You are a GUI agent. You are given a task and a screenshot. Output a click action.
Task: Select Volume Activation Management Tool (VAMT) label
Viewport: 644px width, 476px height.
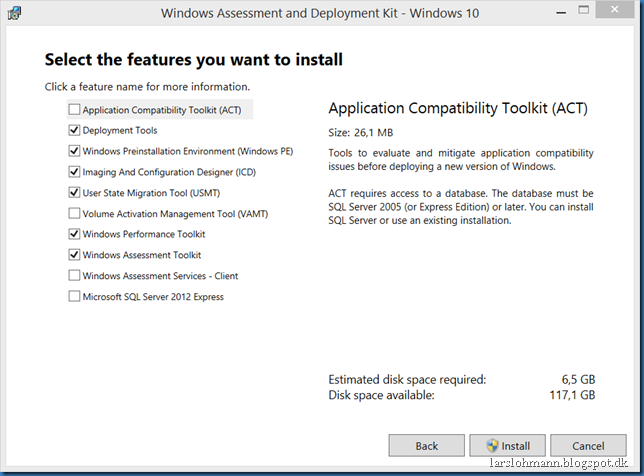(x=175, y=214)
